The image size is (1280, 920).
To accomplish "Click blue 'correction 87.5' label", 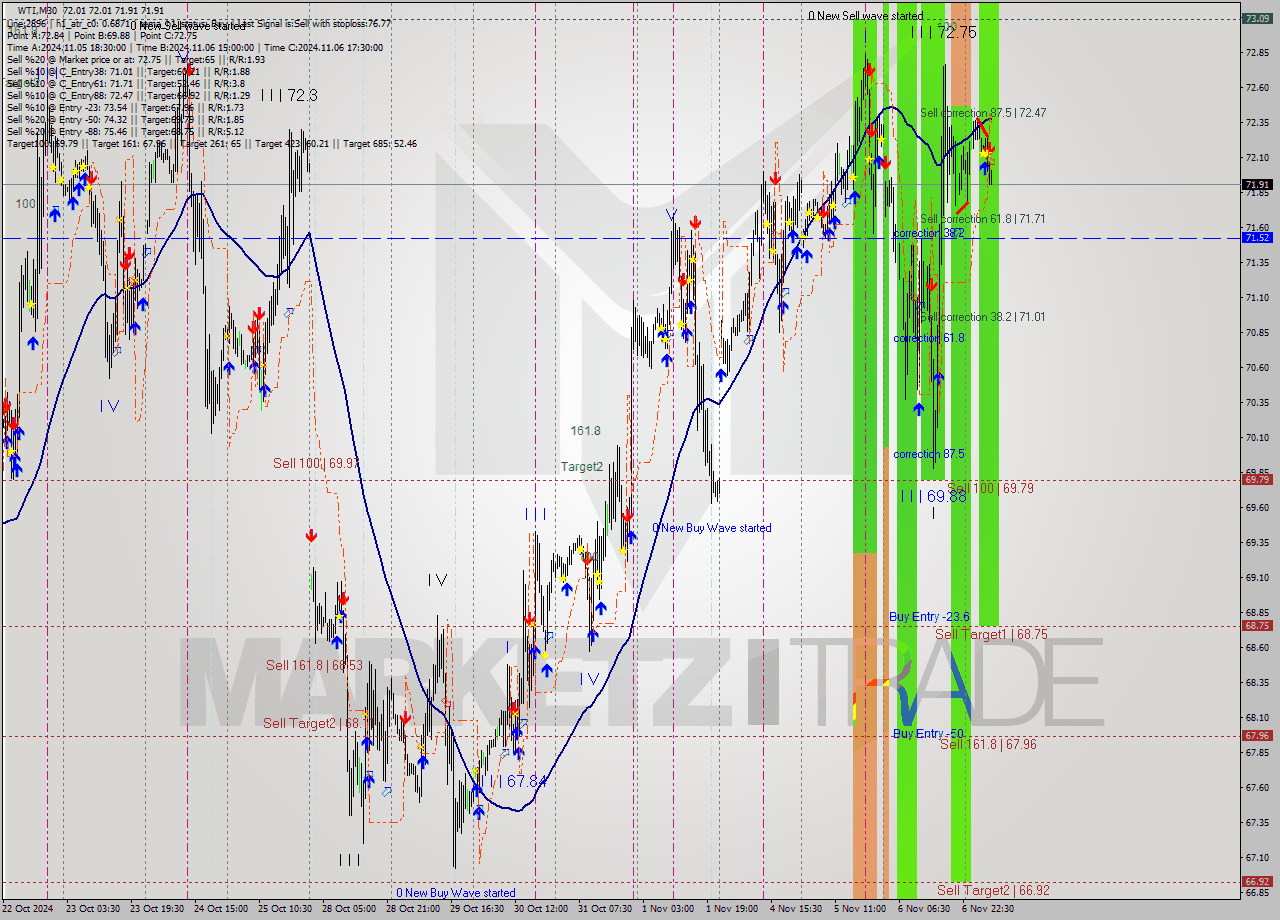I will pyautogui.click(x=929, y=454).
